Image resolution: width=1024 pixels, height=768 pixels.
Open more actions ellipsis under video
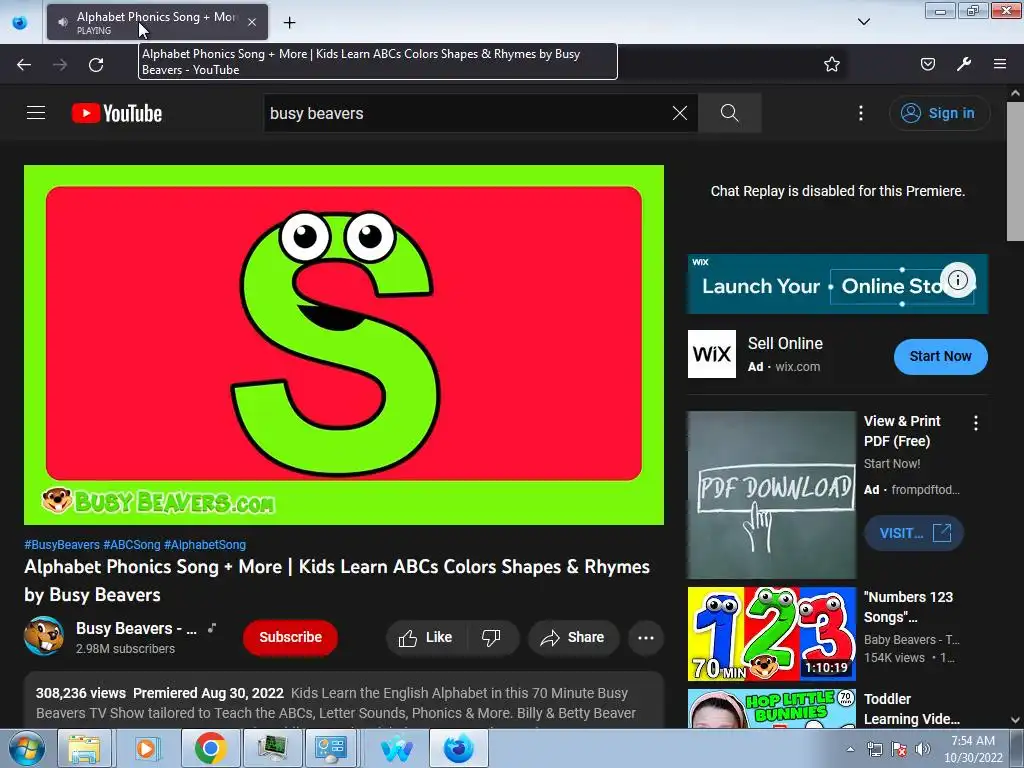coord(646,637)
